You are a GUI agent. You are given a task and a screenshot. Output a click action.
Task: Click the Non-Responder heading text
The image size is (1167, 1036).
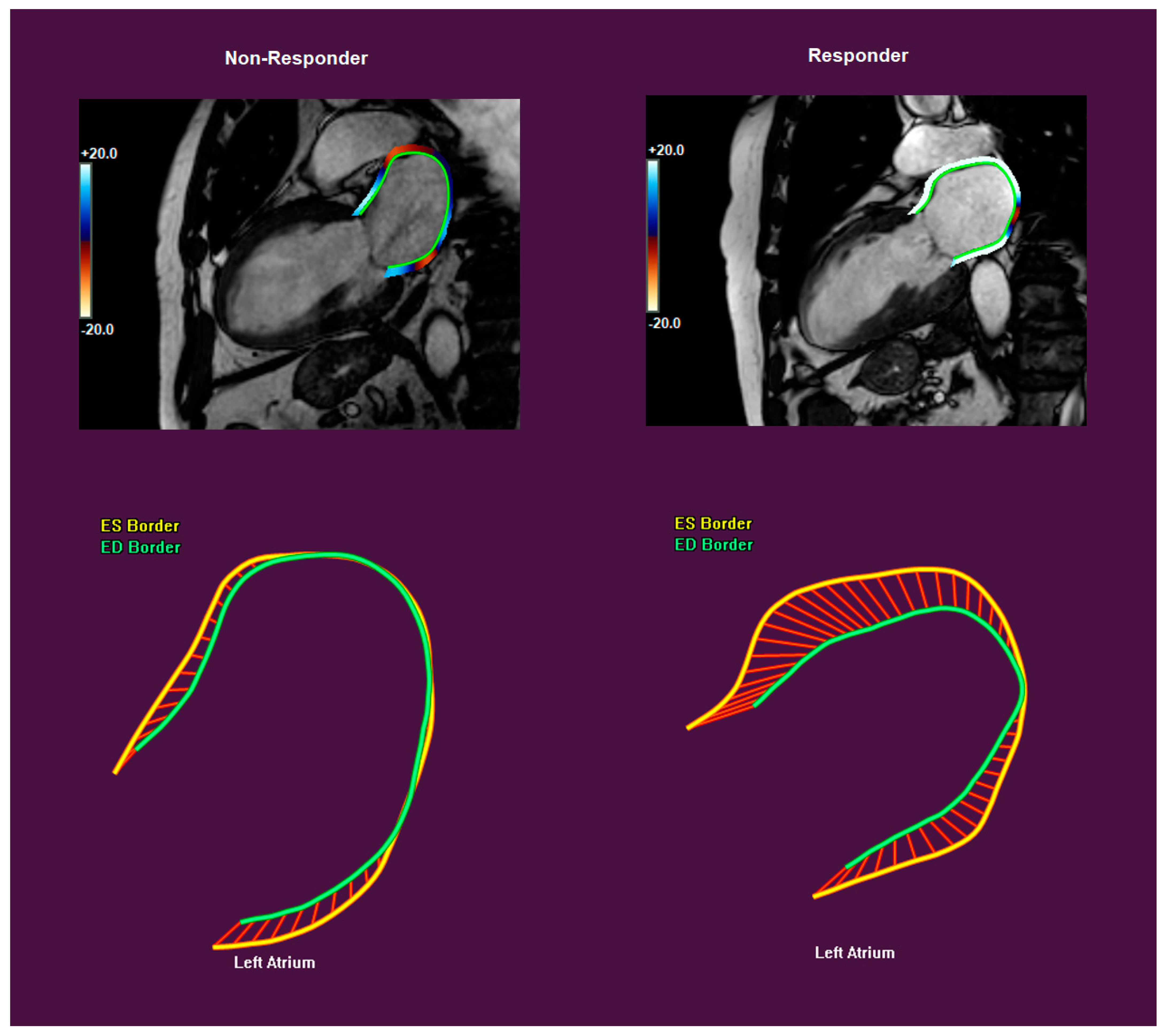(296, 58)
